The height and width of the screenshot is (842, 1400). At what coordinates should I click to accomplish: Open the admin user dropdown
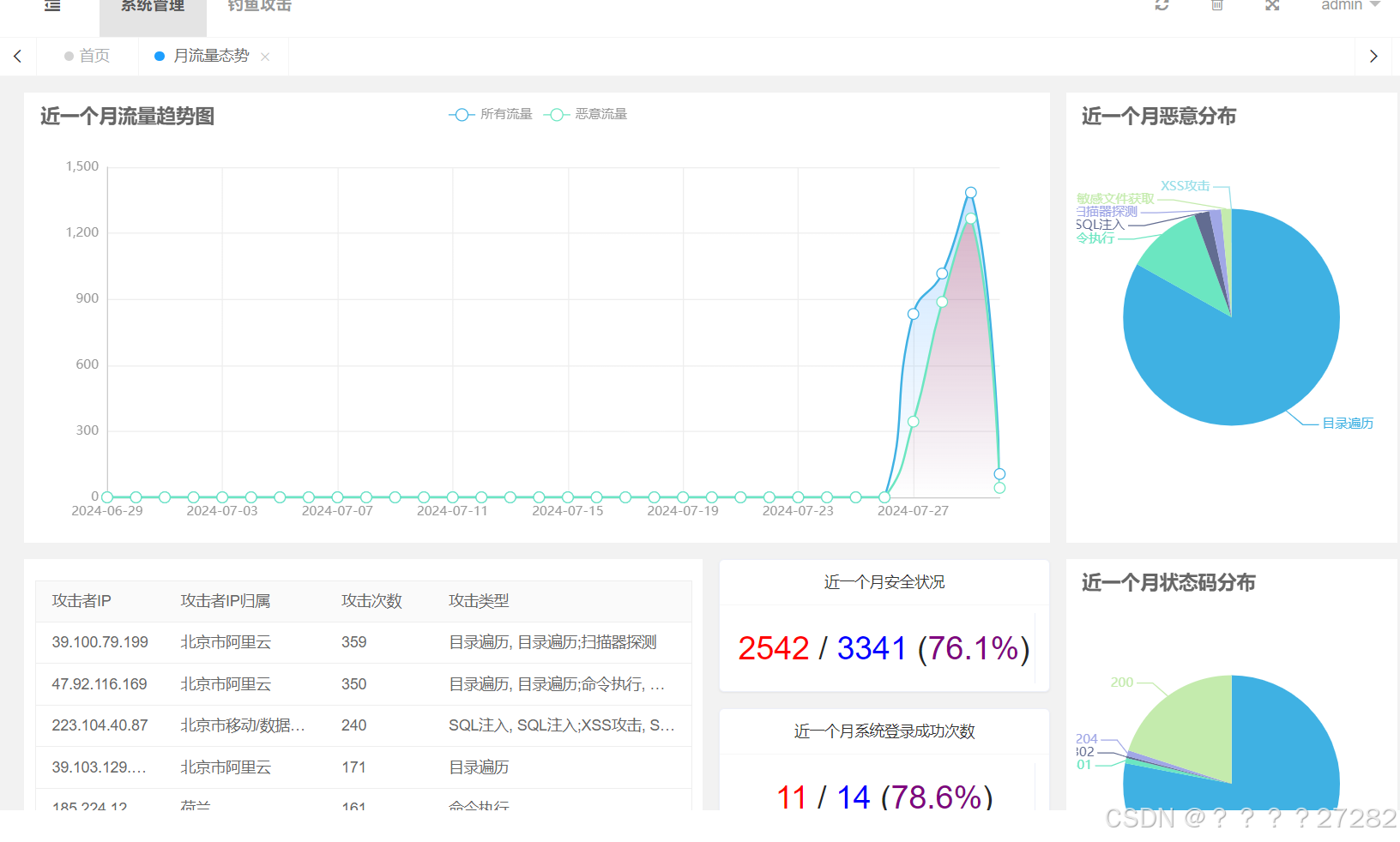[x=1350, y=5]
